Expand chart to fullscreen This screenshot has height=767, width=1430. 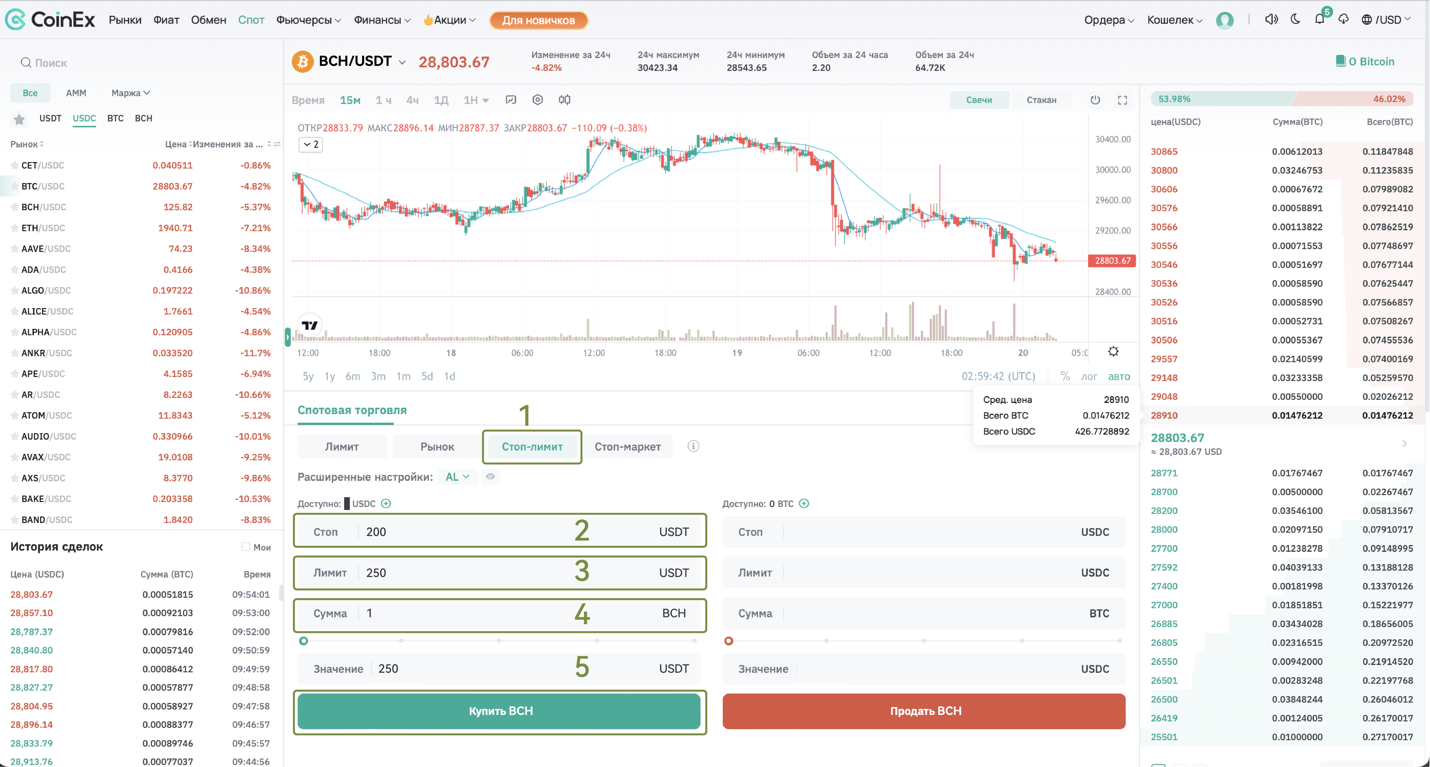pyautogui.click(x=1122, y=100)
